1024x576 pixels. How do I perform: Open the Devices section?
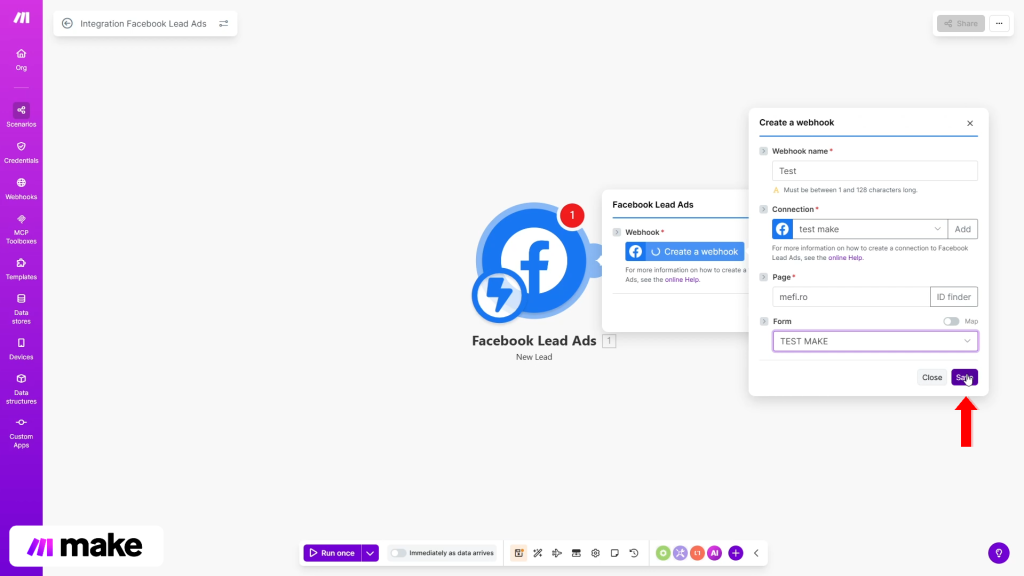(21, 349)
